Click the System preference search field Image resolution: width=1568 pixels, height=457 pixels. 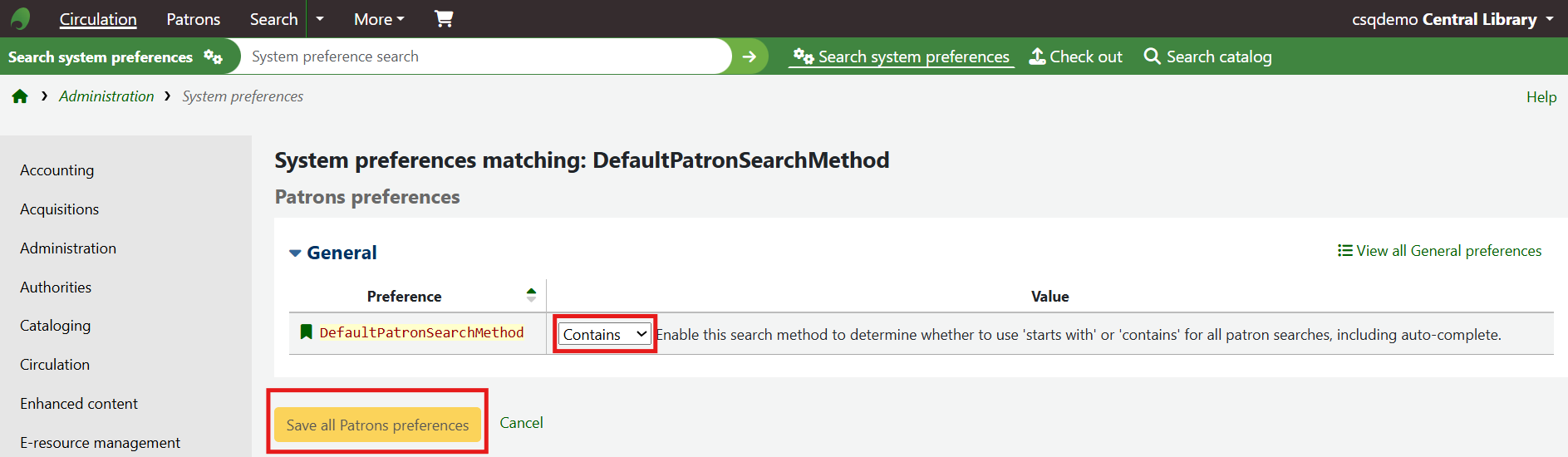486,57
